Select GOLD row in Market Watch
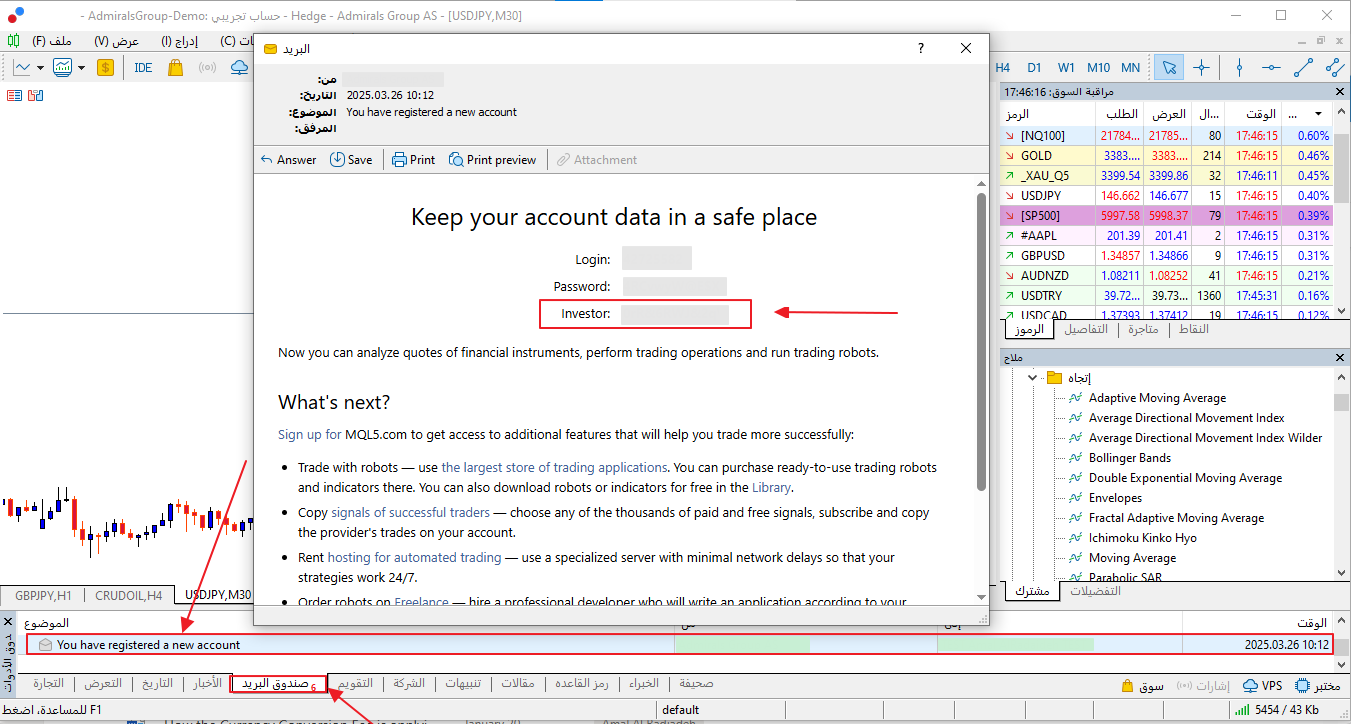The image size is (1351, 724). click(1166, 156)
